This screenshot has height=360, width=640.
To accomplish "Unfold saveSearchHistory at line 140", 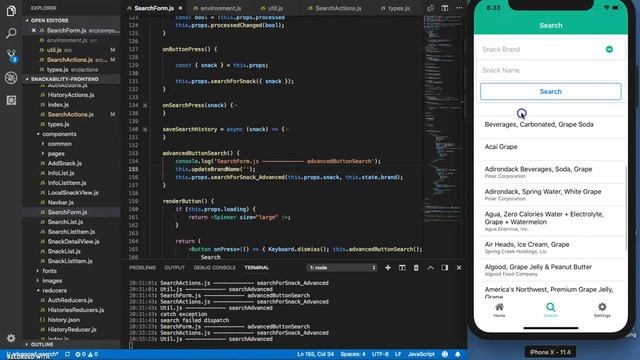I will coord(145,129).
